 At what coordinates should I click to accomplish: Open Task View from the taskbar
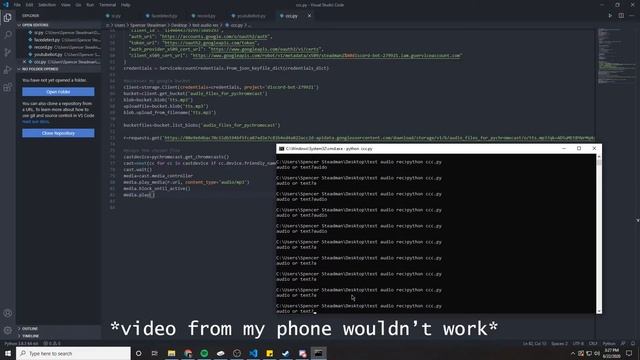tap(155, 353)
